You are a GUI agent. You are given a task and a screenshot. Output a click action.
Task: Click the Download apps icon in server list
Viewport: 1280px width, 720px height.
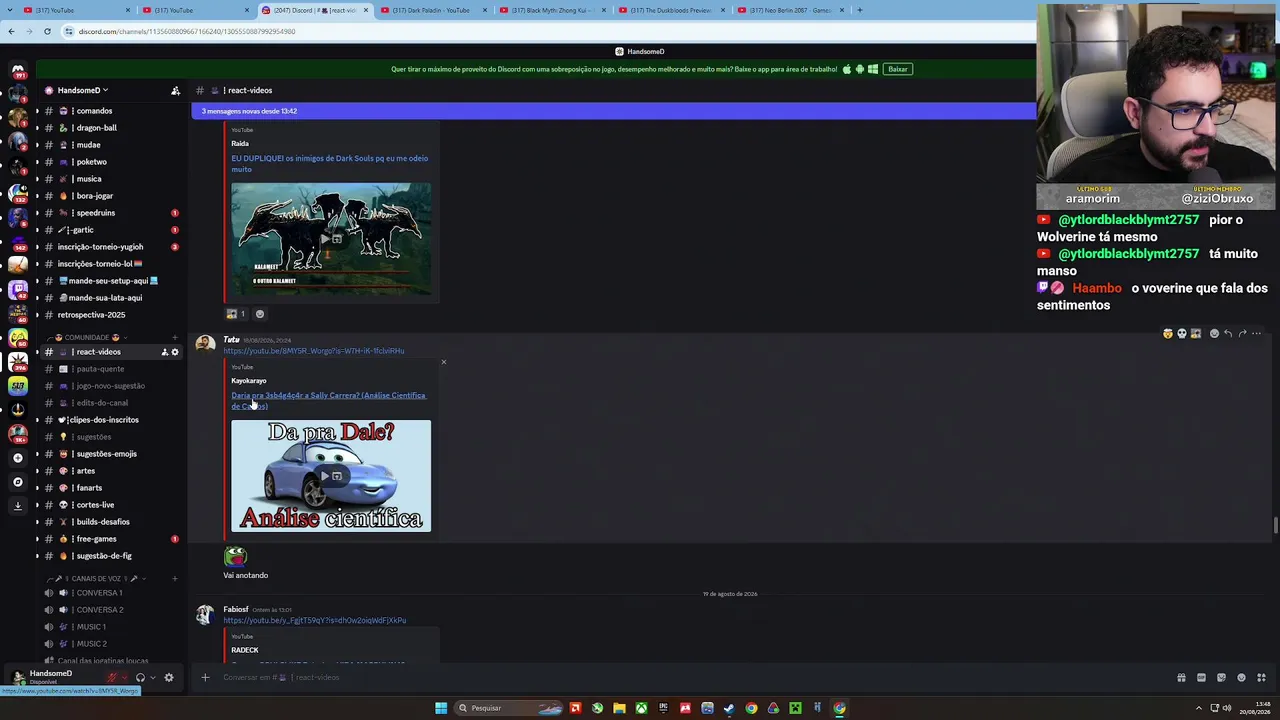tap(18, 506)
